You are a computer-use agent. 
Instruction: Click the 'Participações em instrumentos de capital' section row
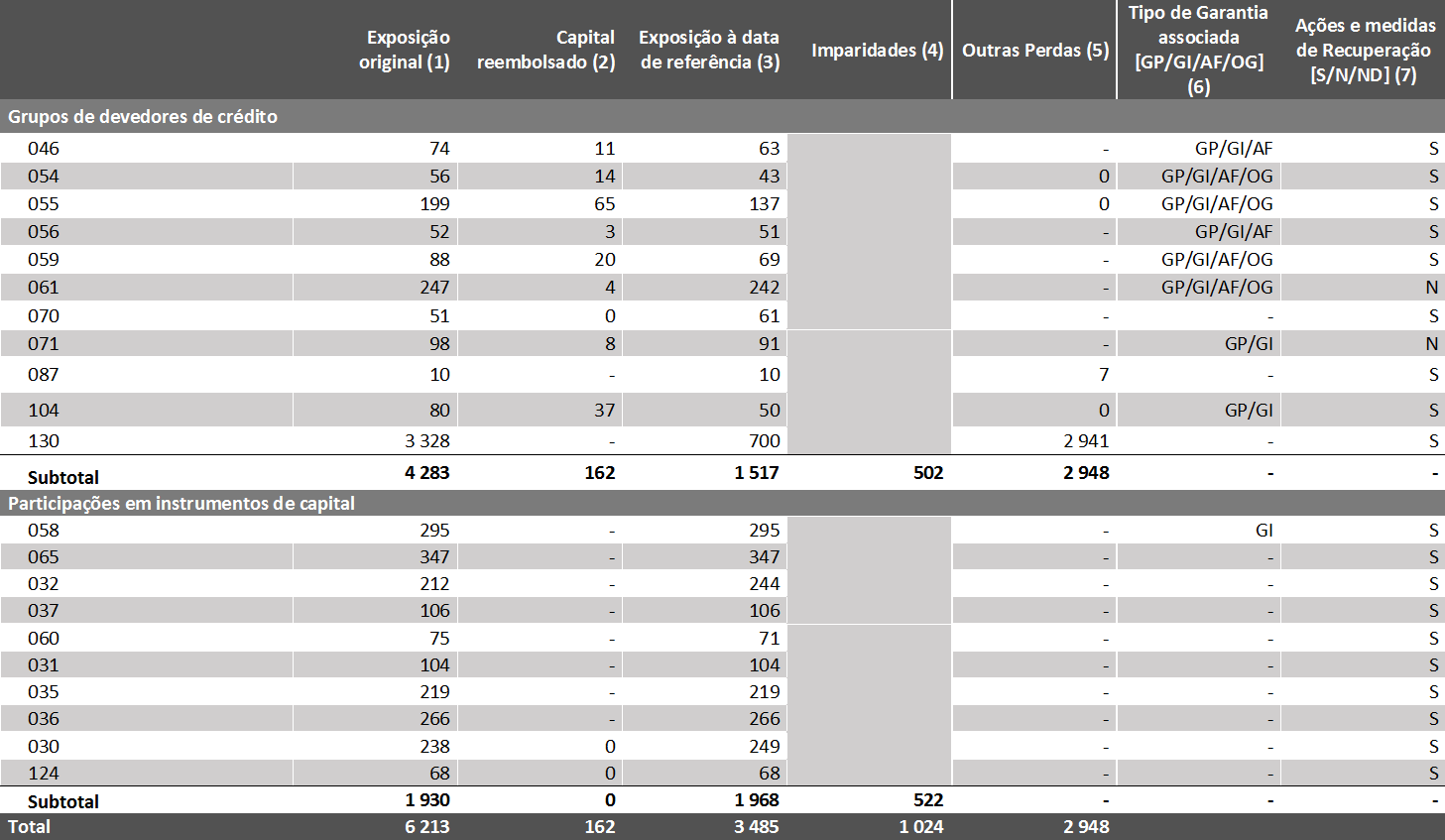coord(722,503)
